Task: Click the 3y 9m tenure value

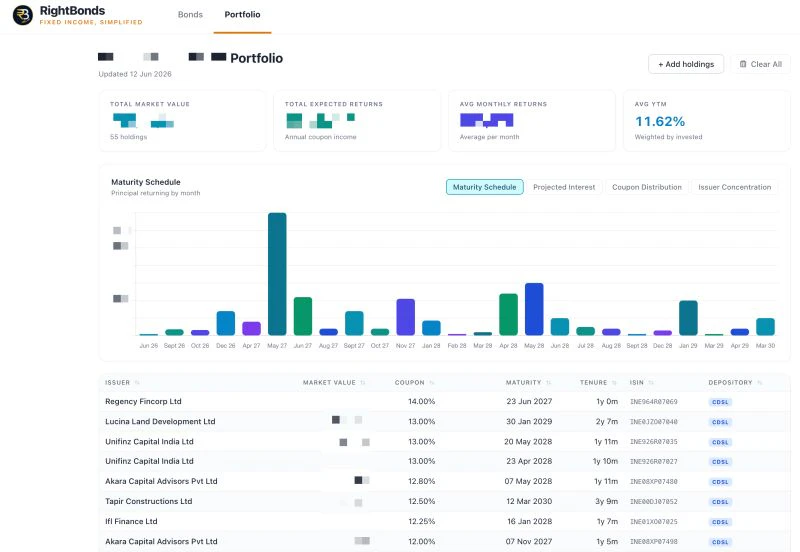Action: click(607, 501)
